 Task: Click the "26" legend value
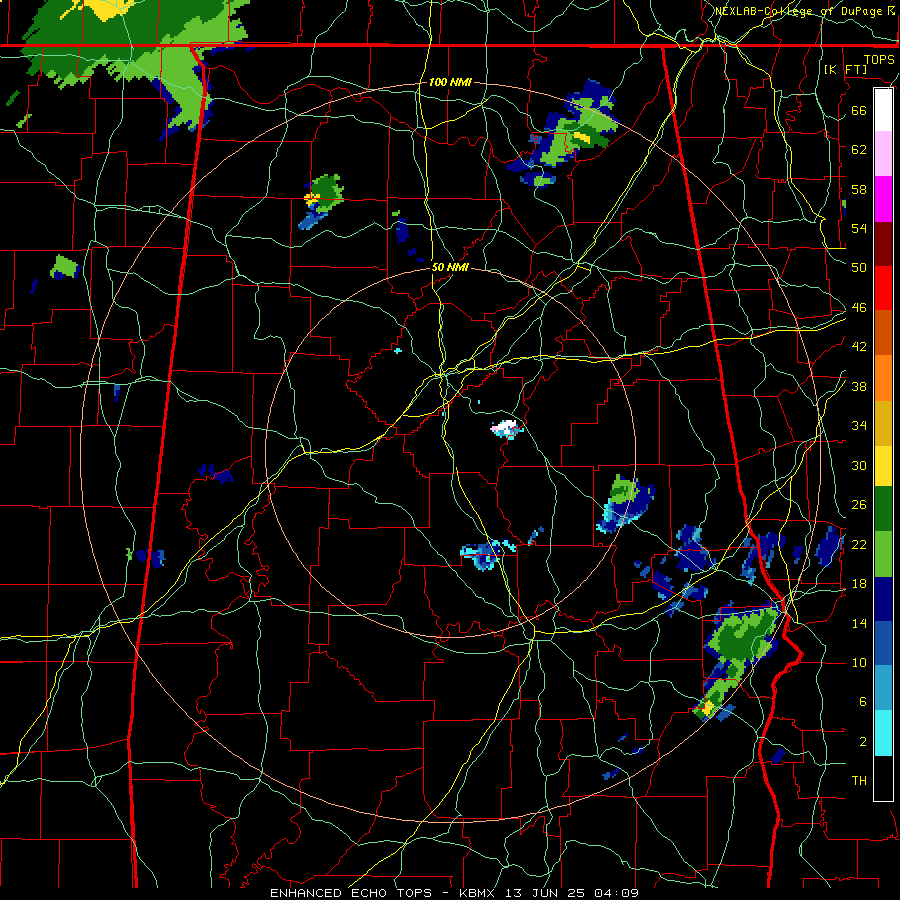(859, 505)
